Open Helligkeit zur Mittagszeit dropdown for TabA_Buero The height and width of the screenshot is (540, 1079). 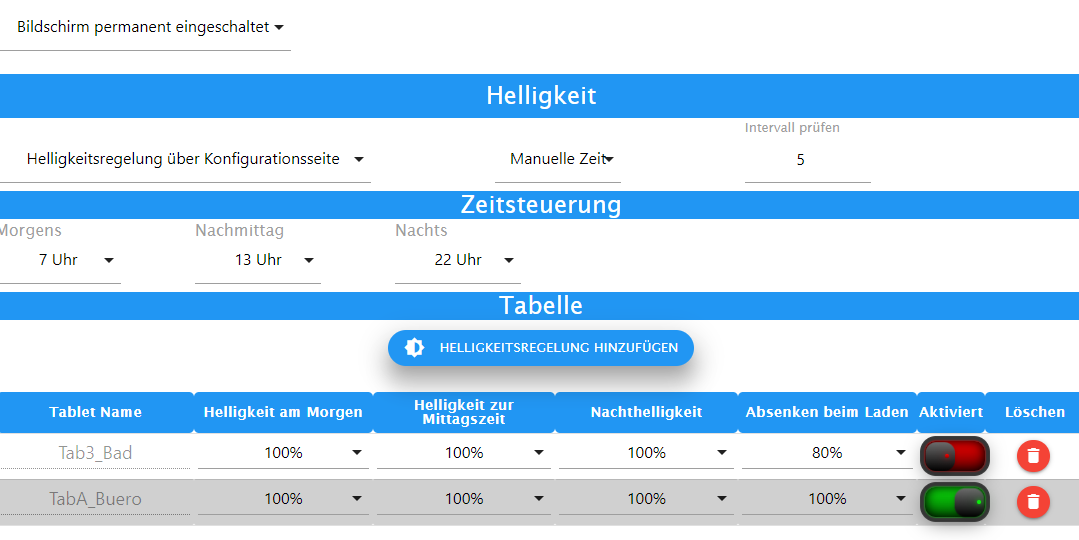464,499
